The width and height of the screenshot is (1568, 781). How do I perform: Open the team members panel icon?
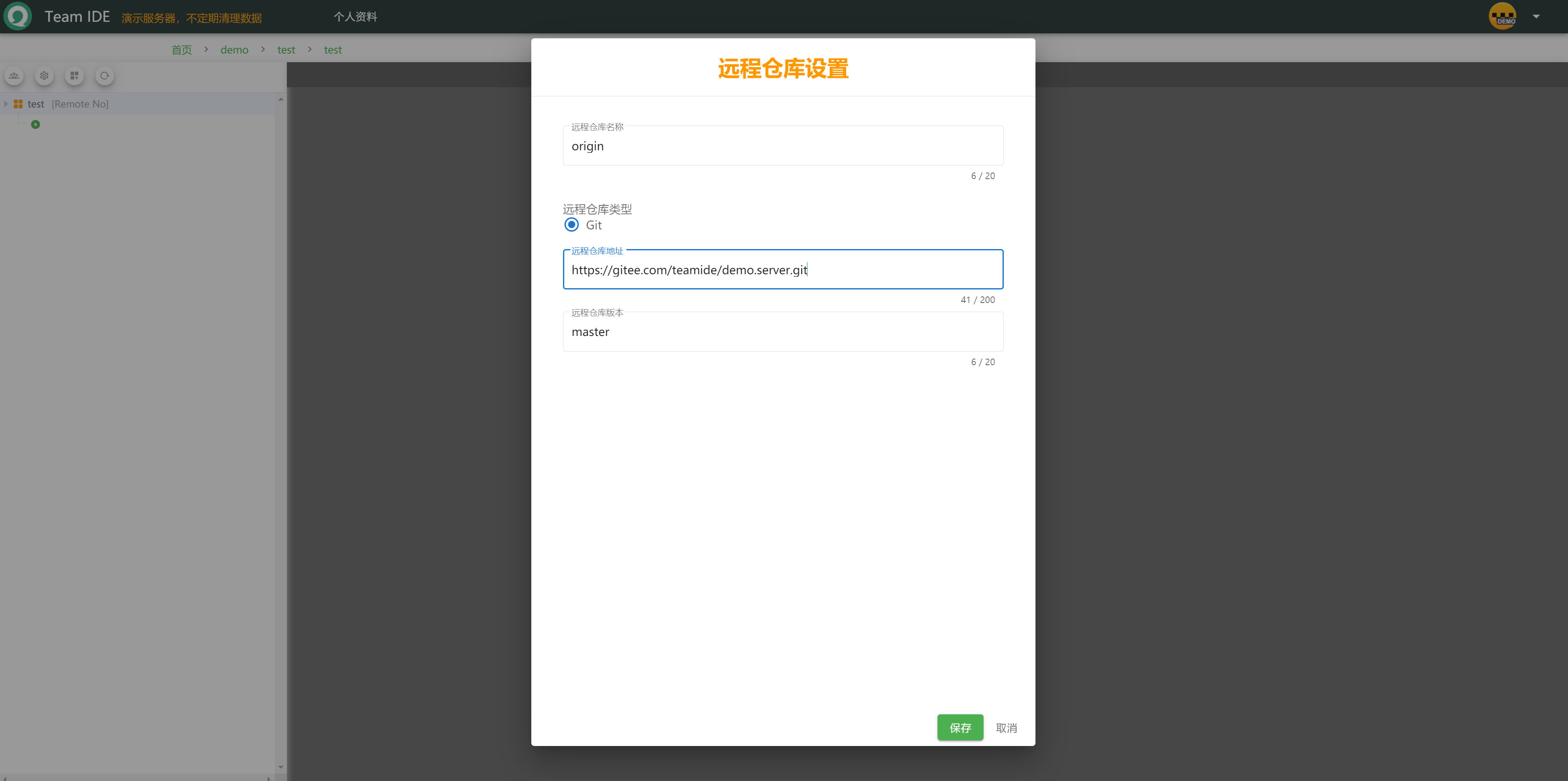(14, 75)
